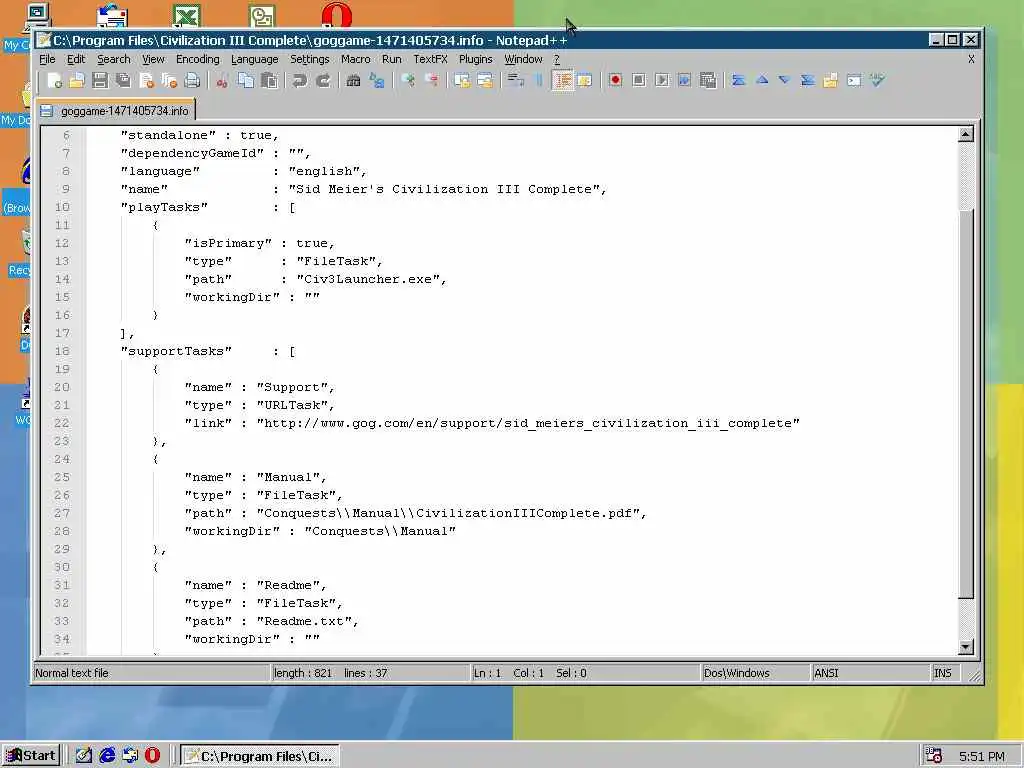
Task: Toggle the active indent guide button
Action: pos(562,80)
